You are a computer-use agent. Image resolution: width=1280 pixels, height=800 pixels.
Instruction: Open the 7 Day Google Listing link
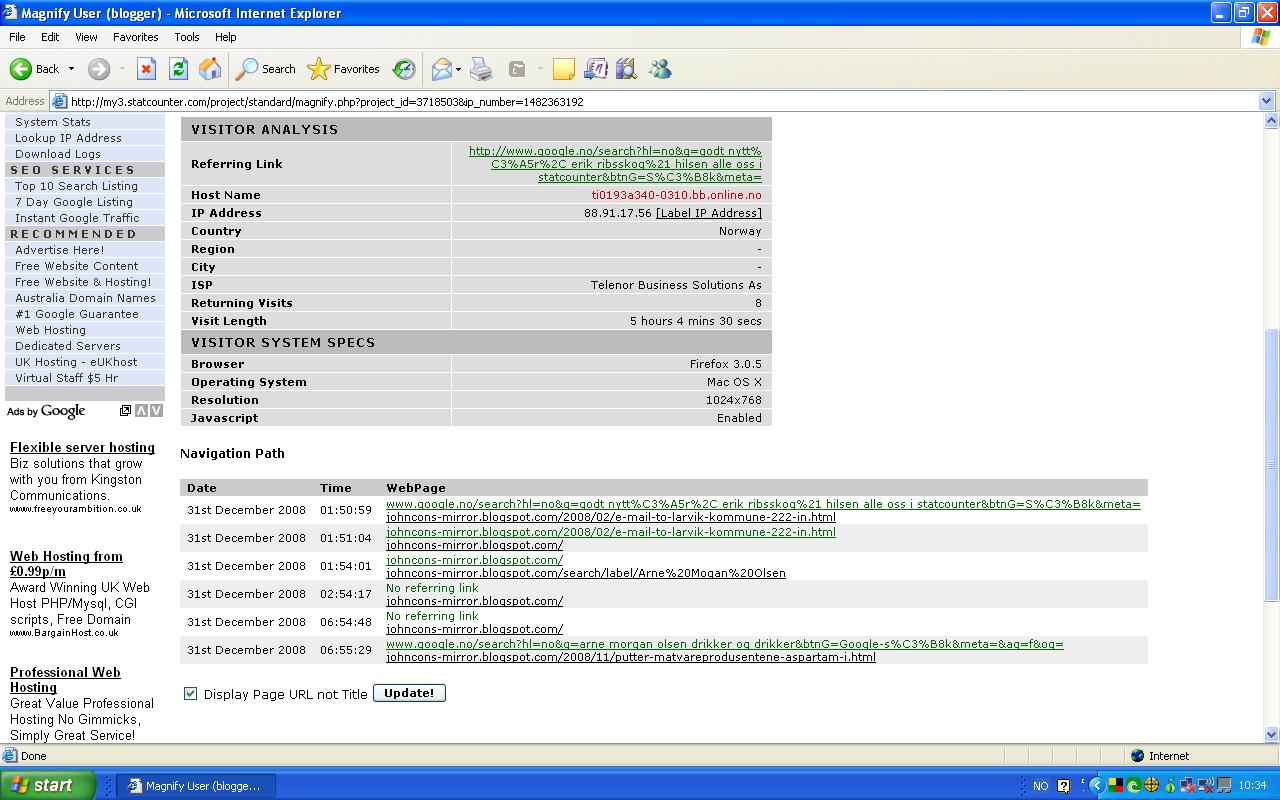(74, 202)
